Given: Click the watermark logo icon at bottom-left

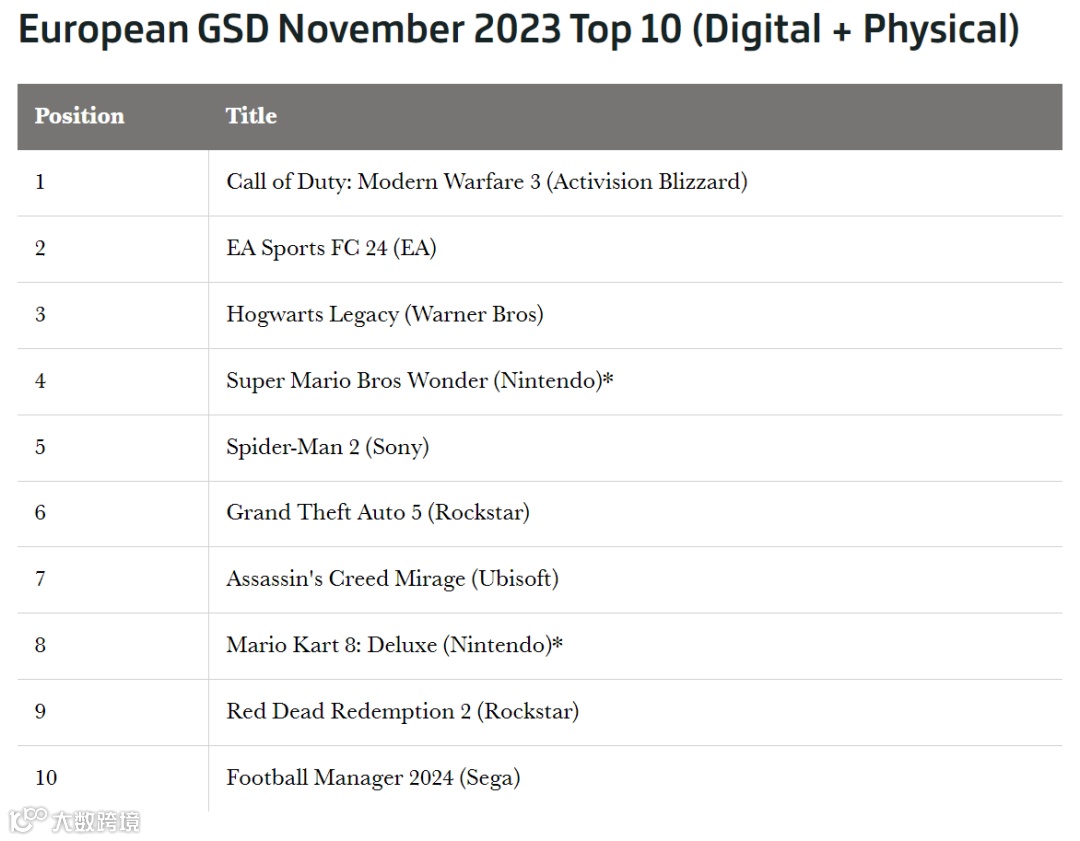Looking at the screenshot, I should pos(28,820).
